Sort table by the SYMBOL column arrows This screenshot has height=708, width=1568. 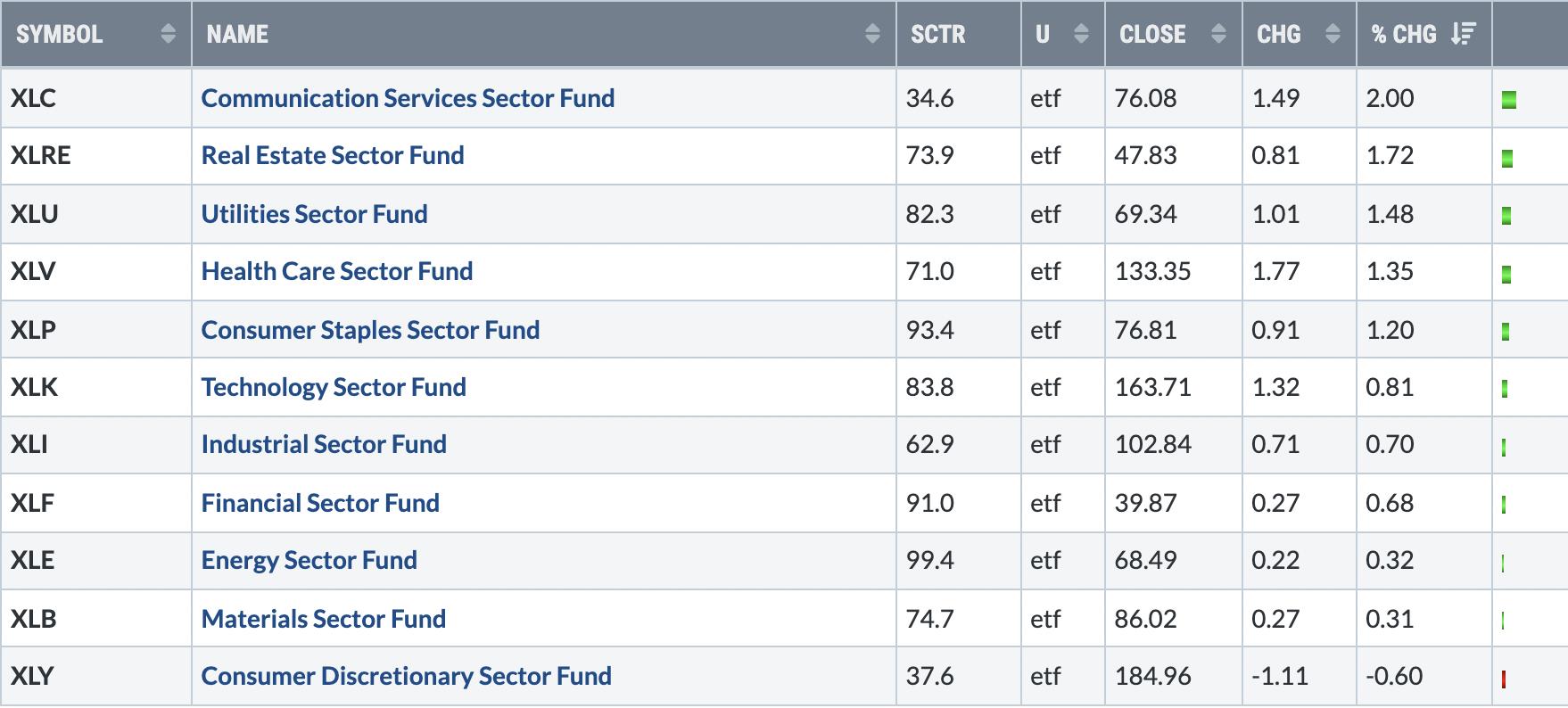click(168, 34)
